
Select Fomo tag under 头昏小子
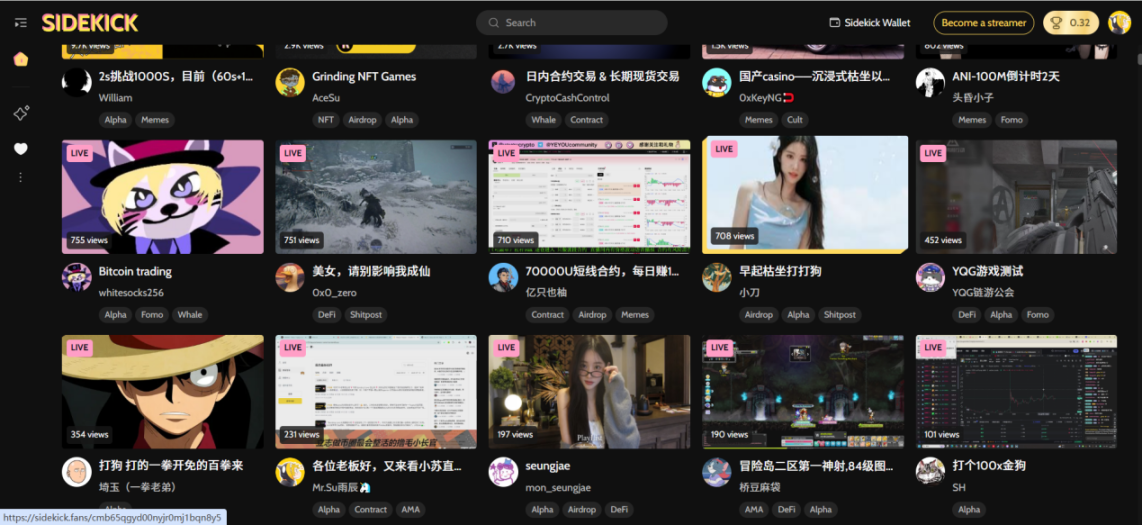[x=1012, y=120]
